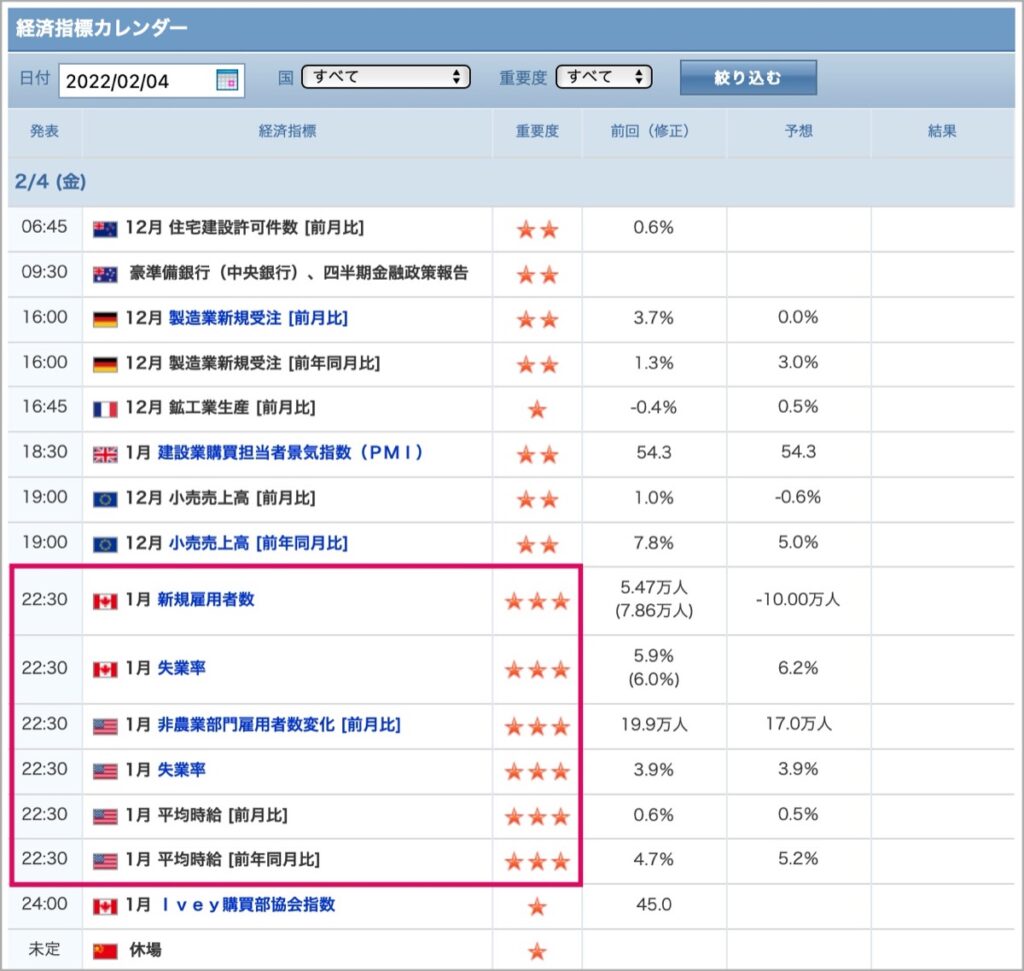Click the three-star rating for 新規雇用者数
1024x971 pixels.
coord(537,601)
